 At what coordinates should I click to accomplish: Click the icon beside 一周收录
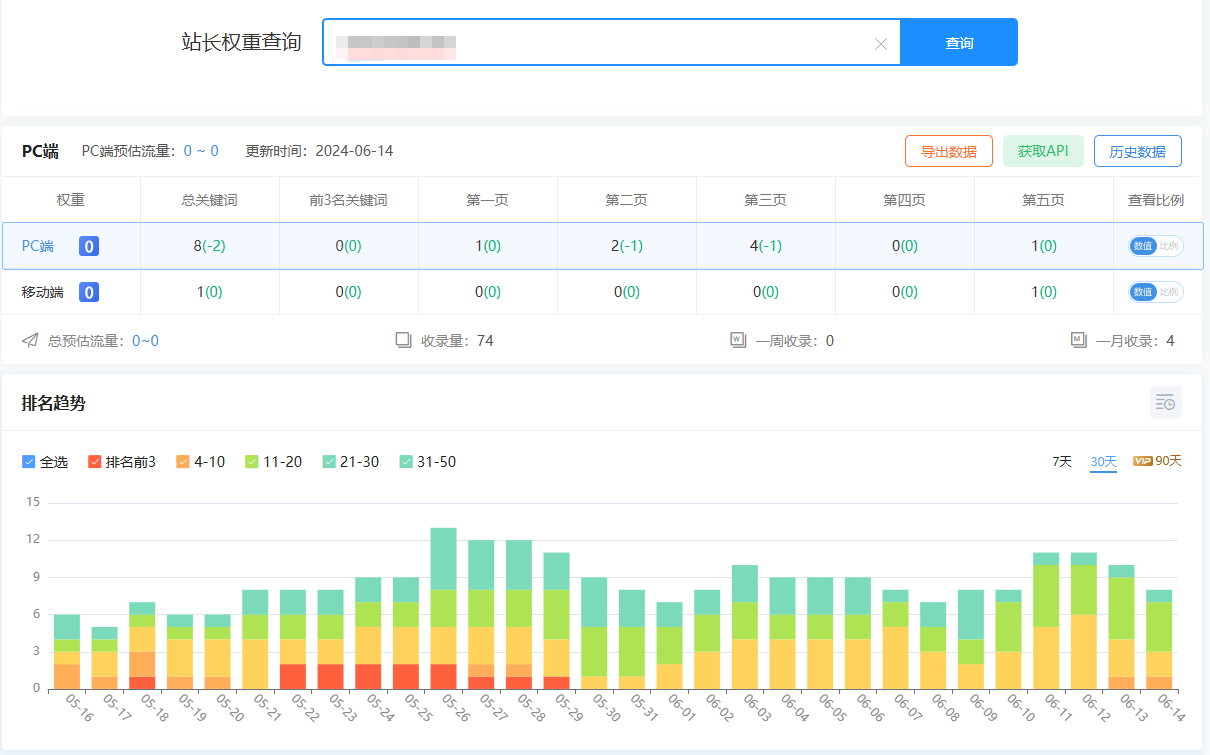pos(738,341)
